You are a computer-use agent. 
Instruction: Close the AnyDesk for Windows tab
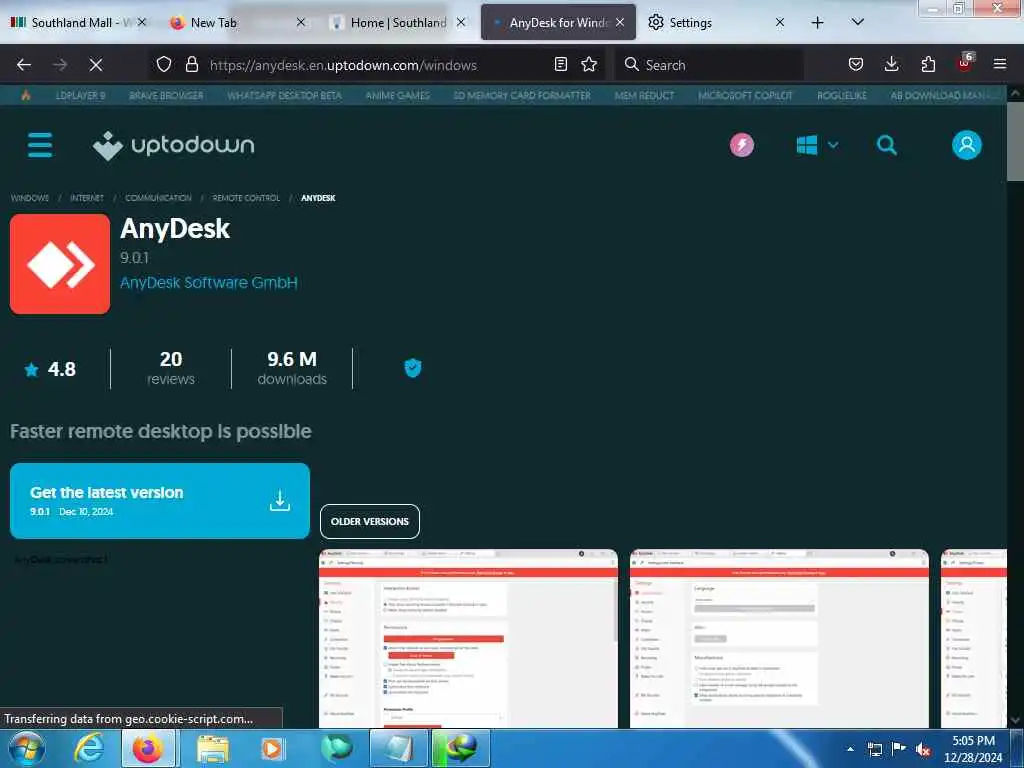click(x=620, y=23)
